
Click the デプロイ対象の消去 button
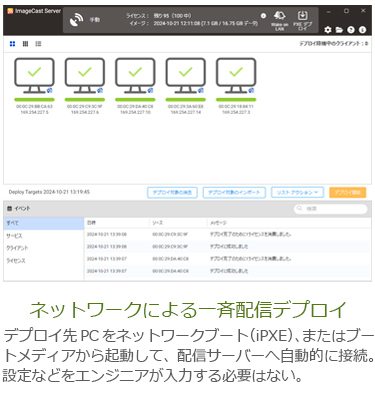[172, 192]
